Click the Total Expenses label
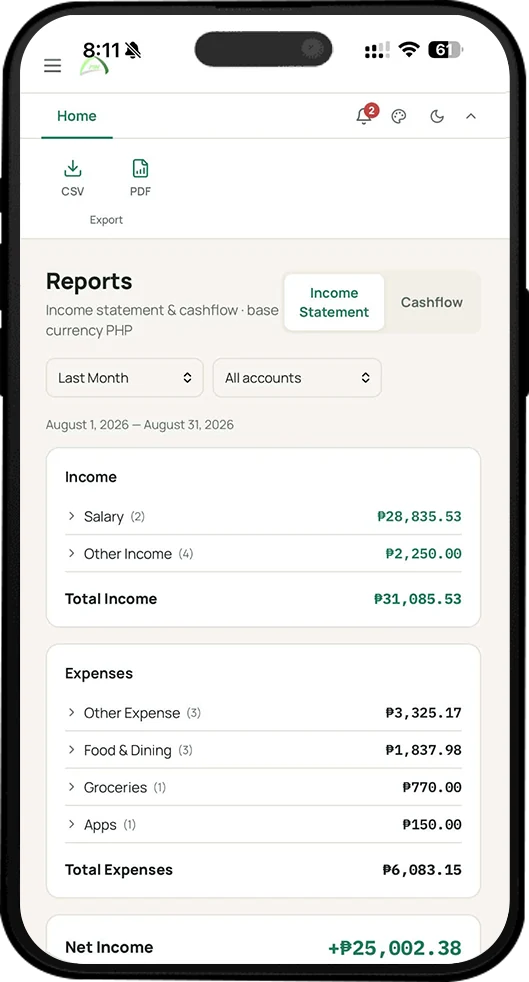This screenshot has height=982, width=529. tap(119, 870)
